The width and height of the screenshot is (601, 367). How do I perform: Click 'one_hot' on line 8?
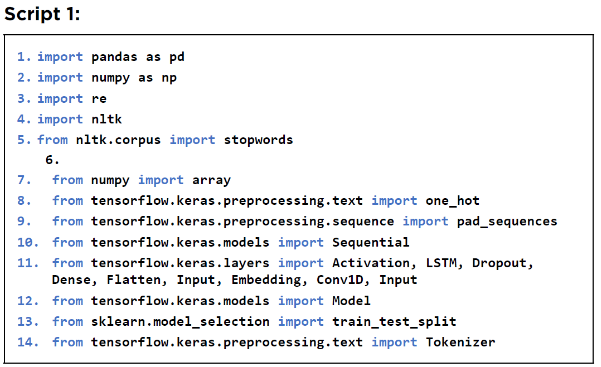tap(453, 201)
